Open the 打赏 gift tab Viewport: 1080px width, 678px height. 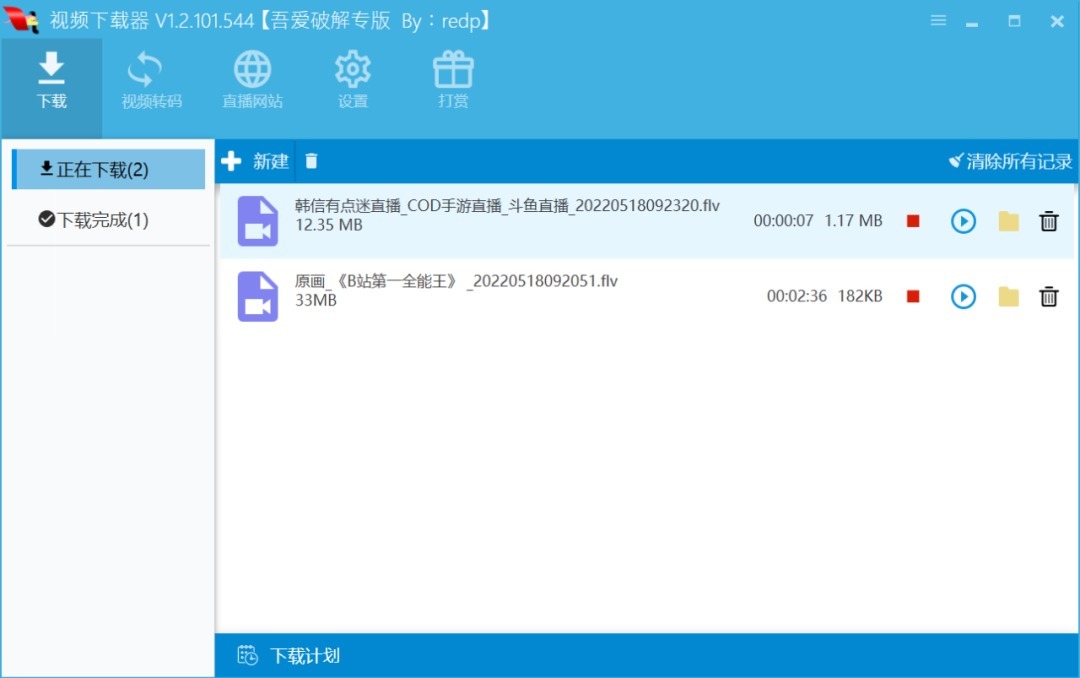coord(453,82)
